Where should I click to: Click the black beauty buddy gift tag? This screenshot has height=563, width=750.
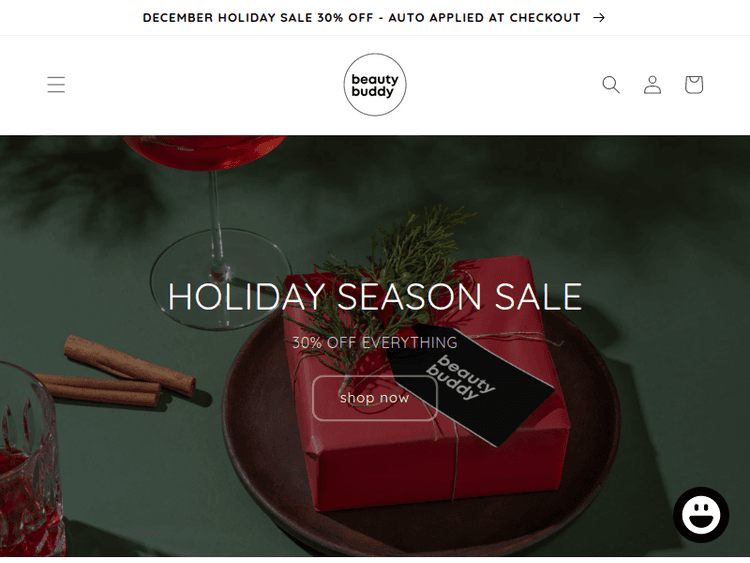(471, 384)
